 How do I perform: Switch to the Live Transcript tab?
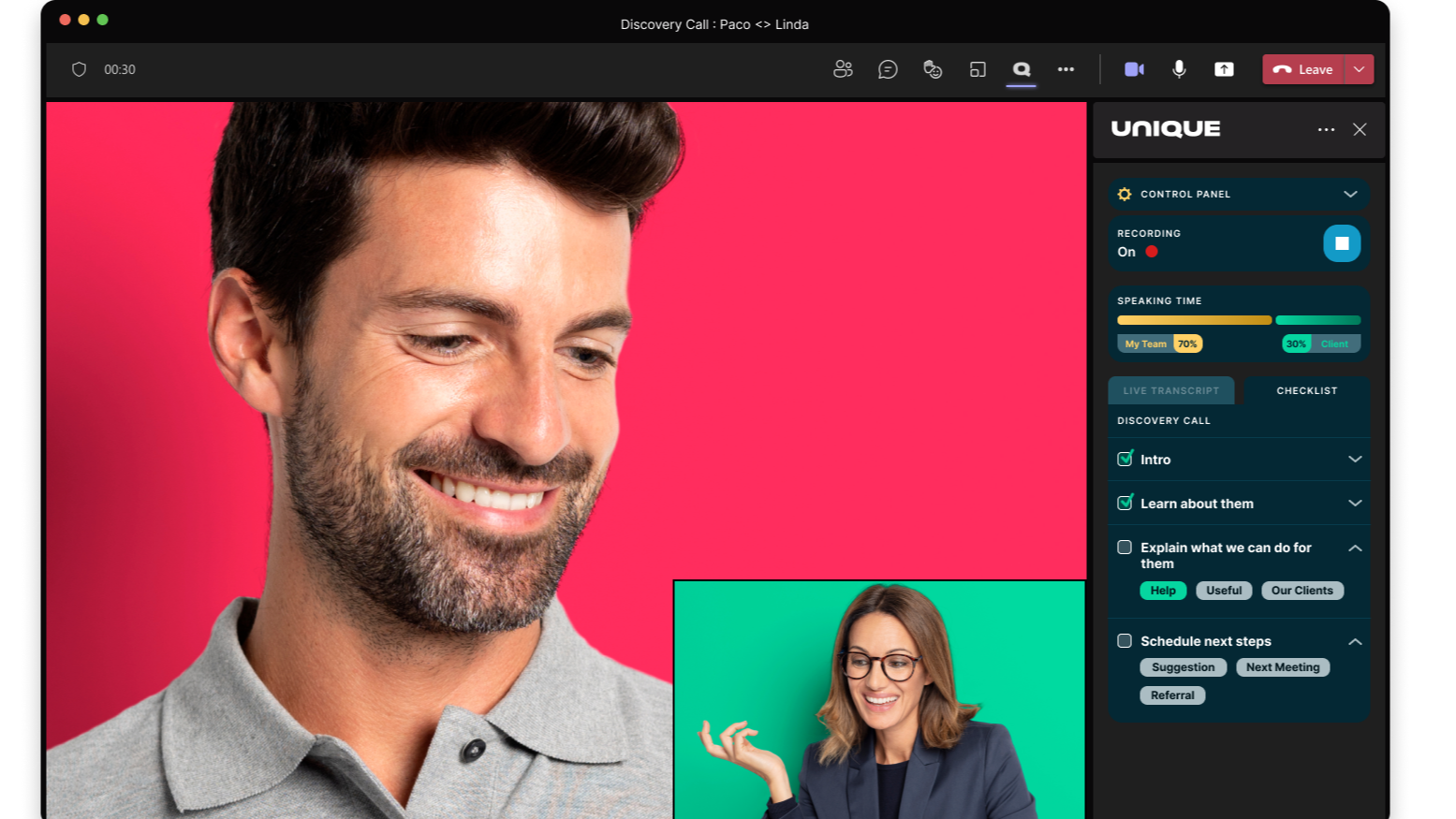pyautogui.click(x=1170, y=390)
